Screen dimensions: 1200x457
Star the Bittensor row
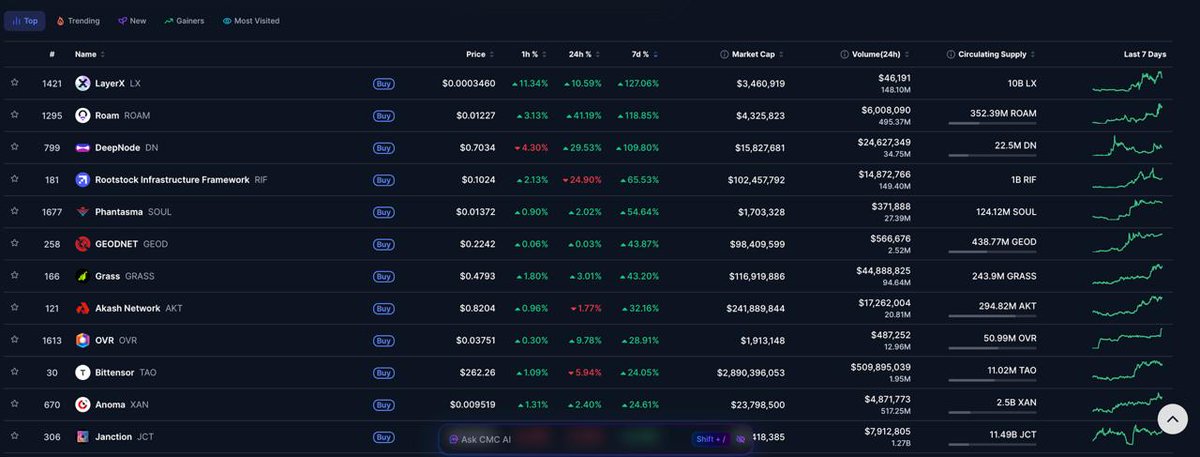(x=14, y=371)
